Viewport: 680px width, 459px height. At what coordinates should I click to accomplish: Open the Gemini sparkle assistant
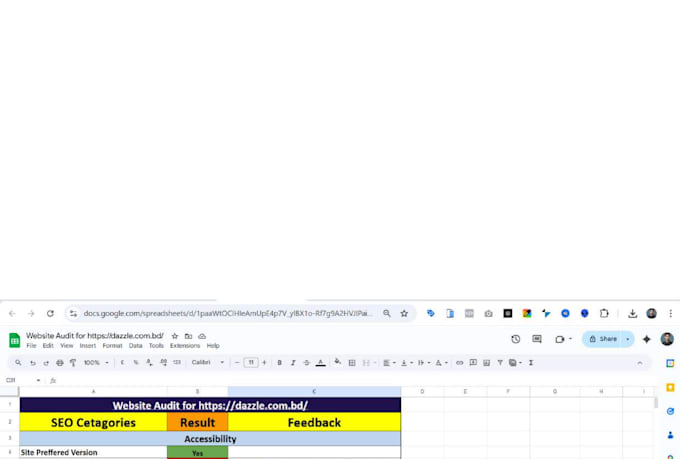coord(647,339)
